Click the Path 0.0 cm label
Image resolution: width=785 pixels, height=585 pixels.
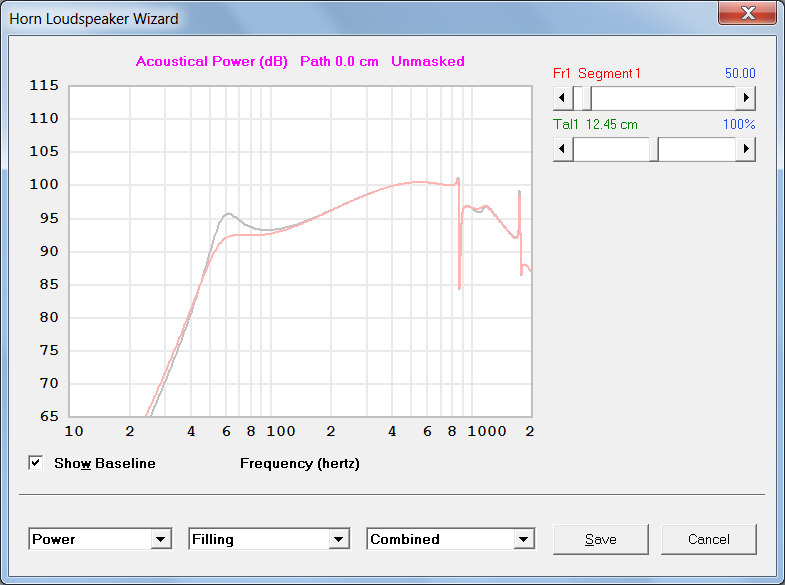[339, 62]
